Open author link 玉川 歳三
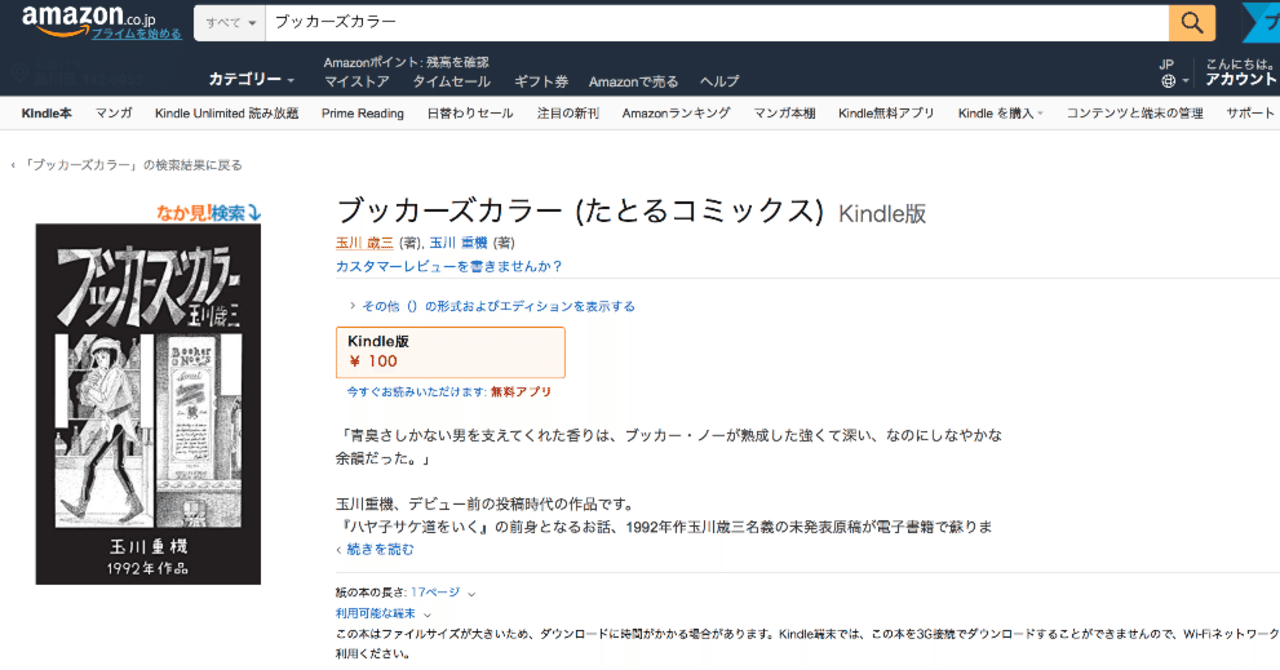The width and height of the screenshot is (1280, 670). pos(365,243)
